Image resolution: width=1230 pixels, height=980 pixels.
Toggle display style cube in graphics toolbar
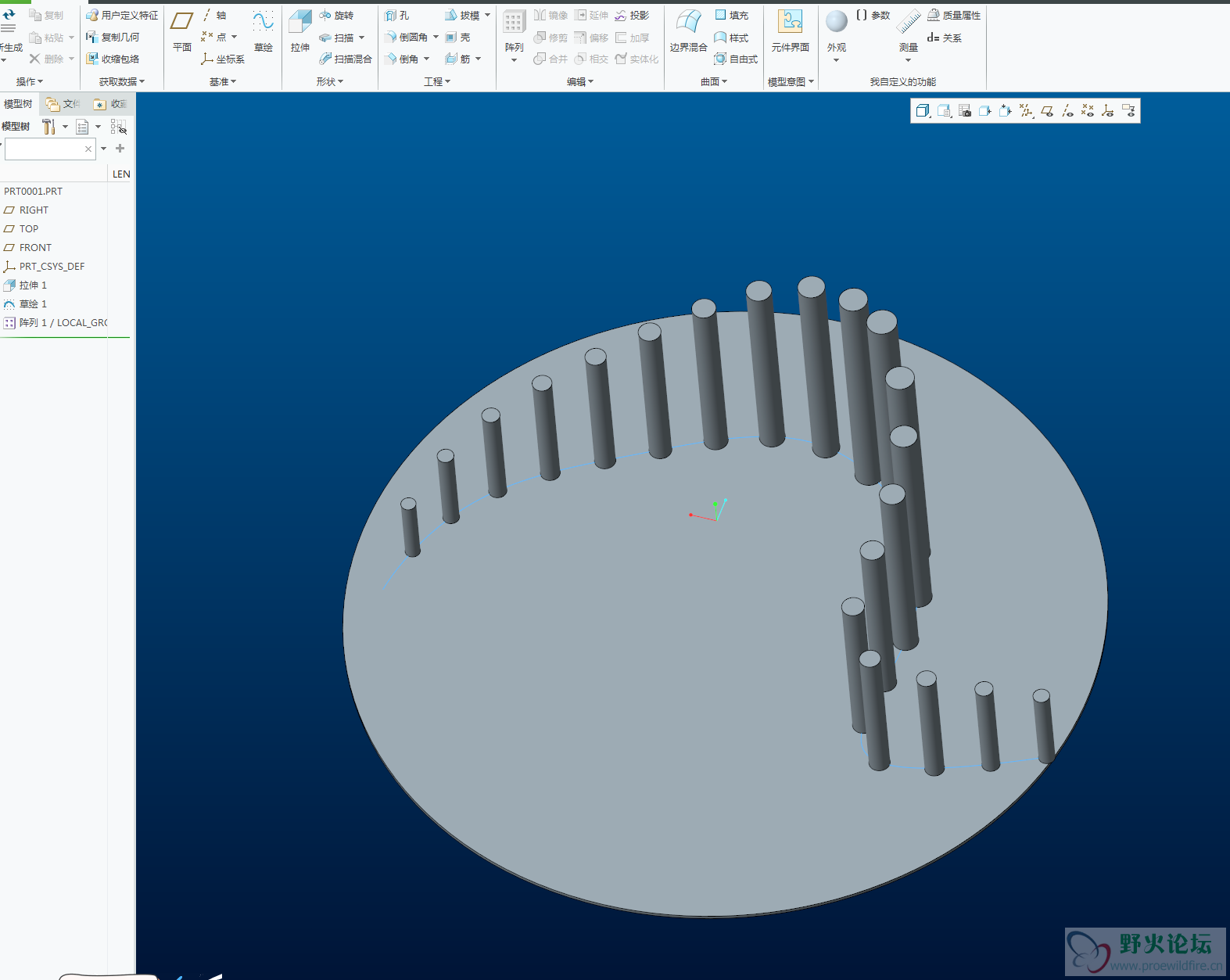pyautogui.click(x=923, y=111)
